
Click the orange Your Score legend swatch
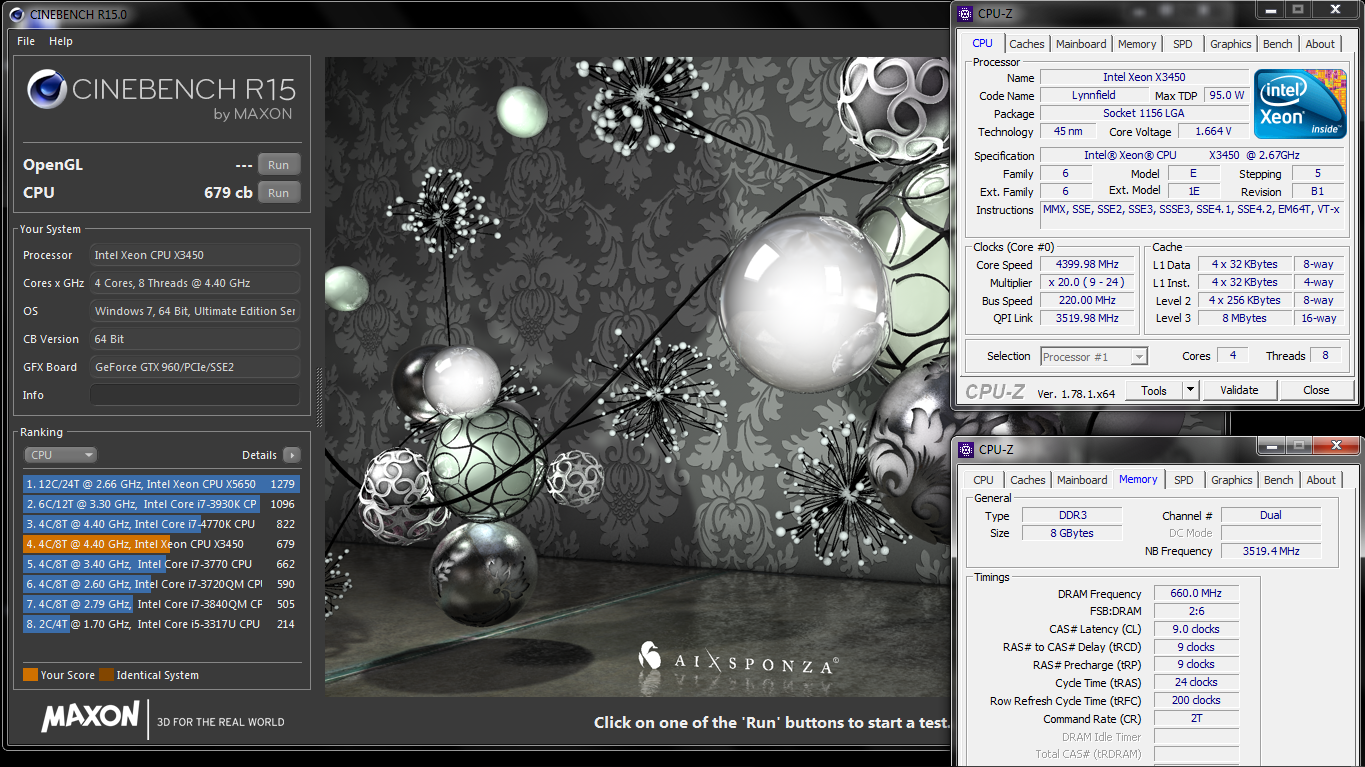(x=30, y=675)
